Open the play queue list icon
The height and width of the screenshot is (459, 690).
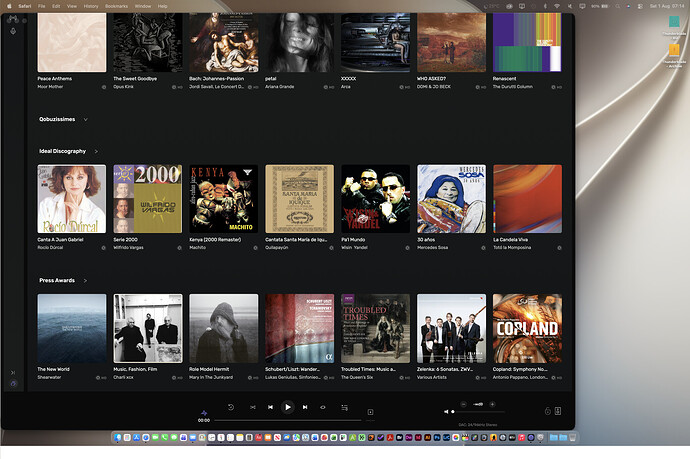[345, 408]
